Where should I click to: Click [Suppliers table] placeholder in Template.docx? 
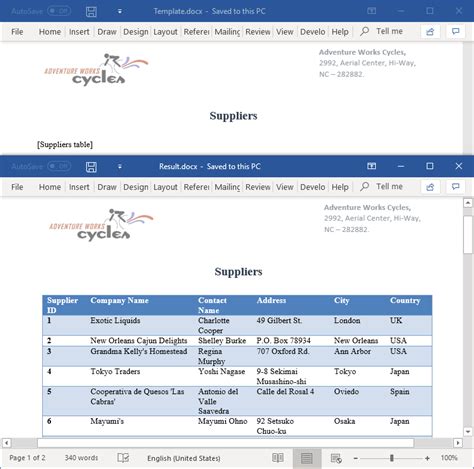point(65,144)
